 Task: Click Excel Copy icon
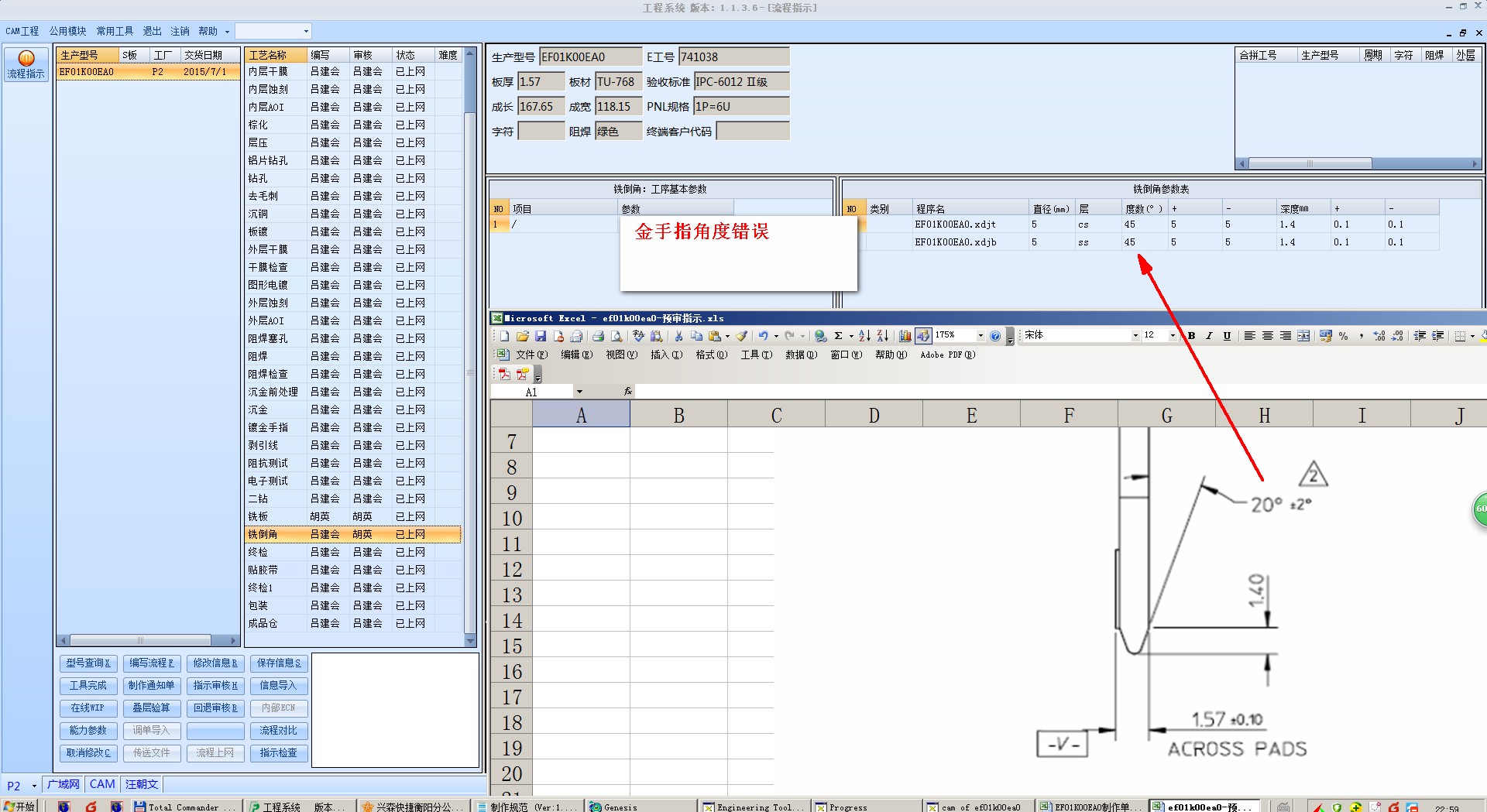pyautogui.click(x=696, y=336)
